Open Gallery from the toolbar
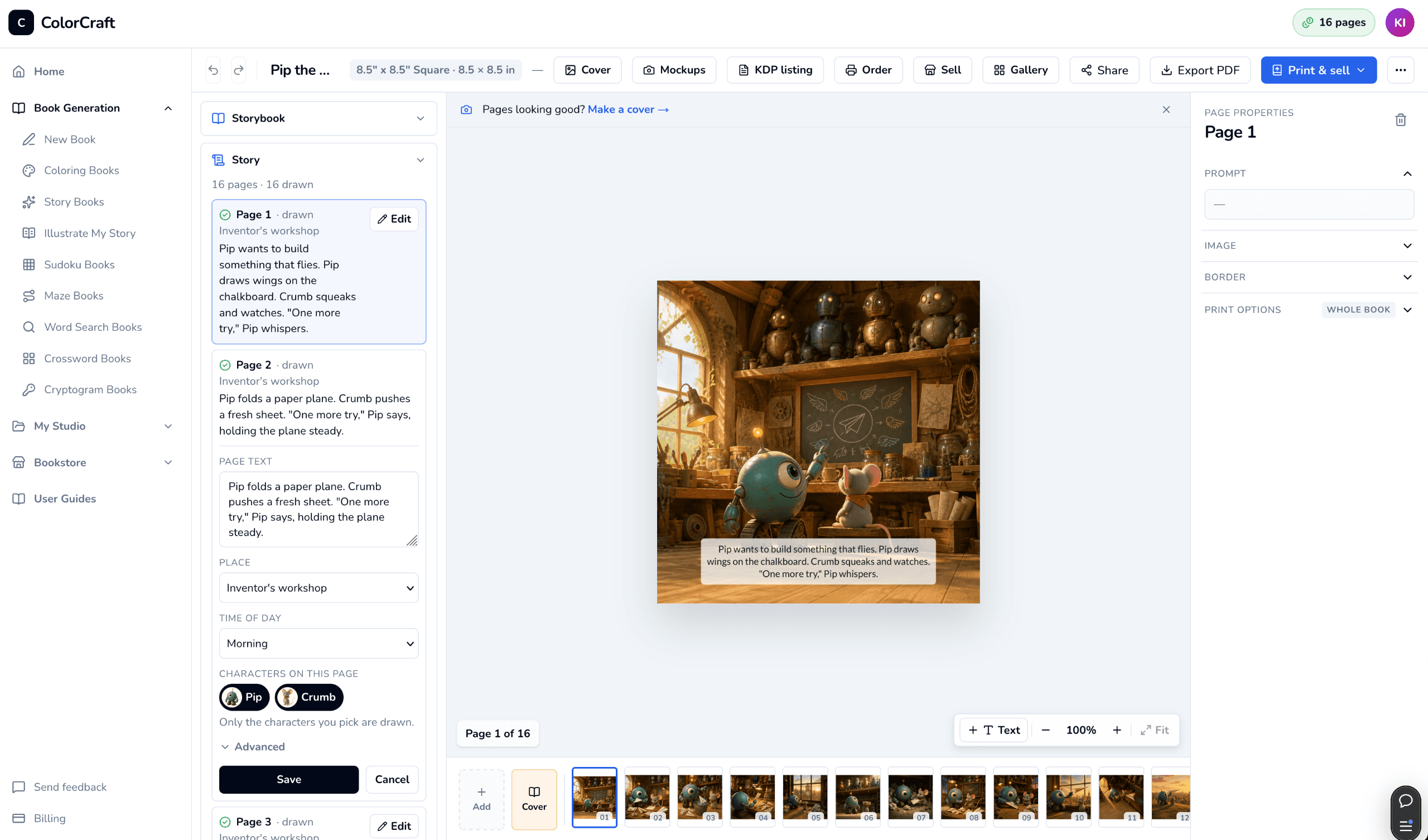Image resolution: width=1428 pixels, height=840 pixels. 1020,70
